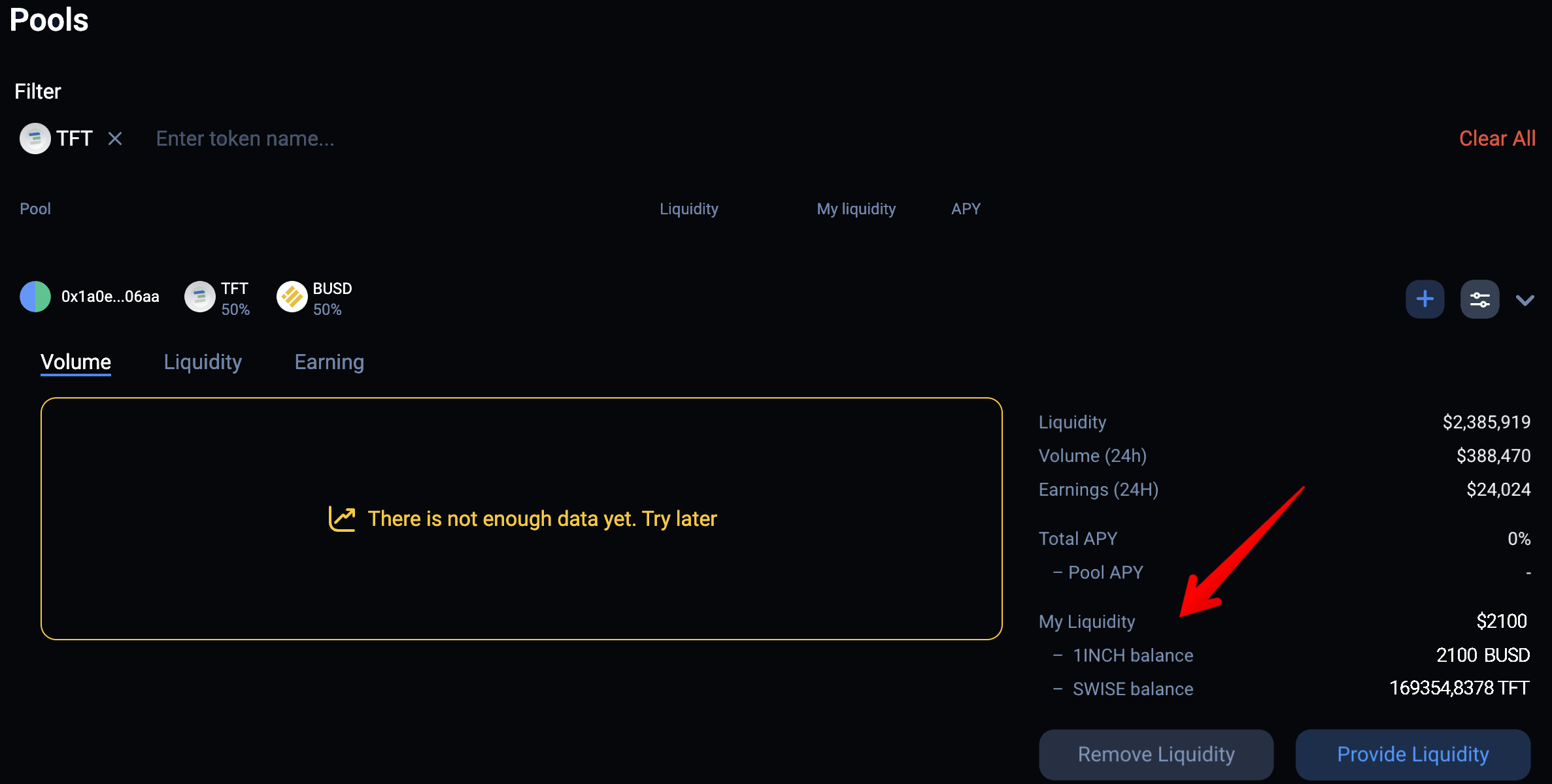Collapse the pool row chevron
The image size is (1552, 784).
click(1525, 300)
